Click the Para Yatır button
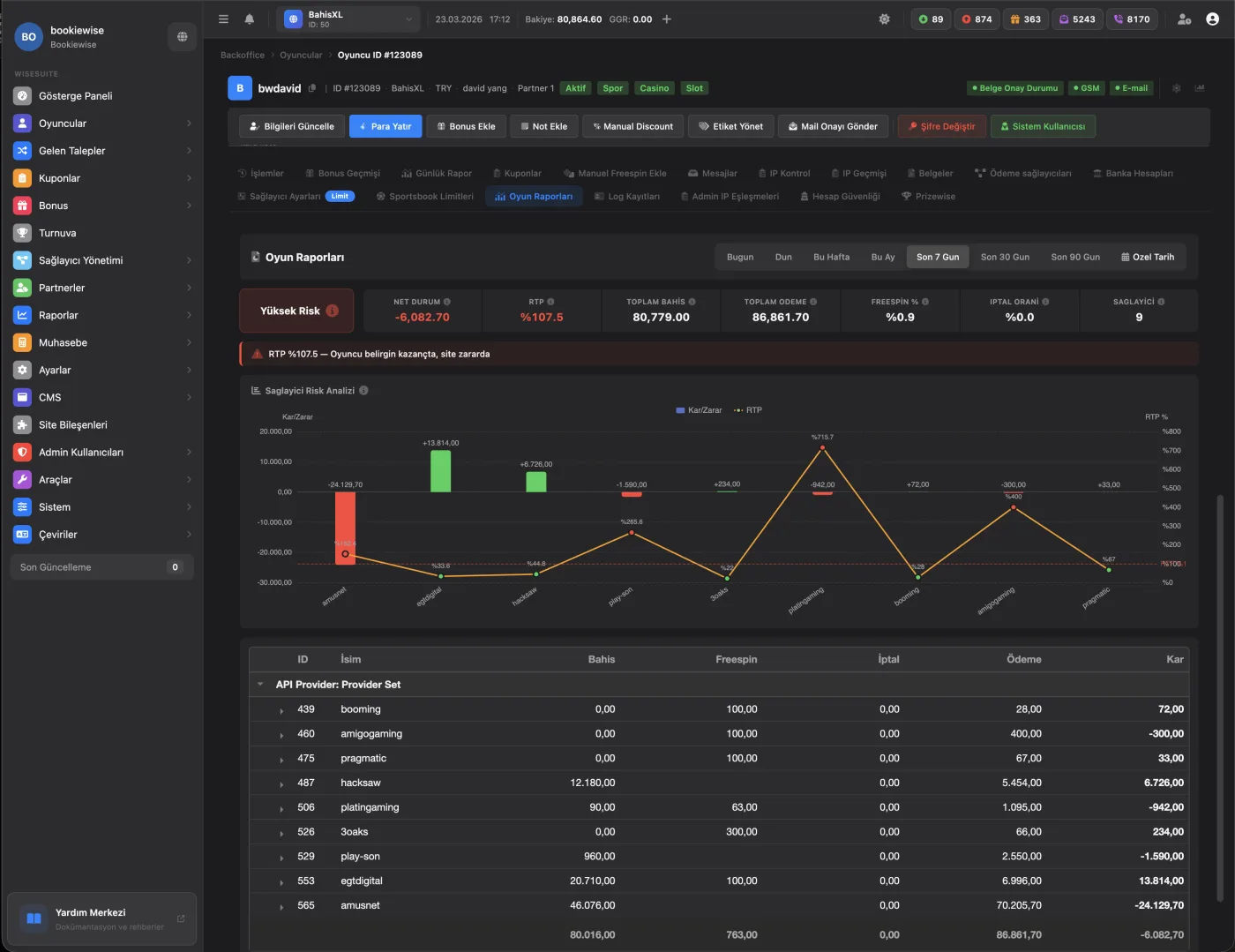 click(385, 126)
